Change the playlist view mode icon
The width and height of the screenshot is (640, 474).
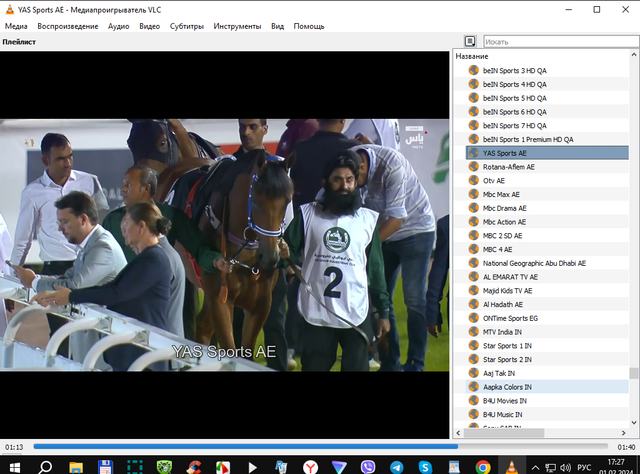[x=470, y=41]
